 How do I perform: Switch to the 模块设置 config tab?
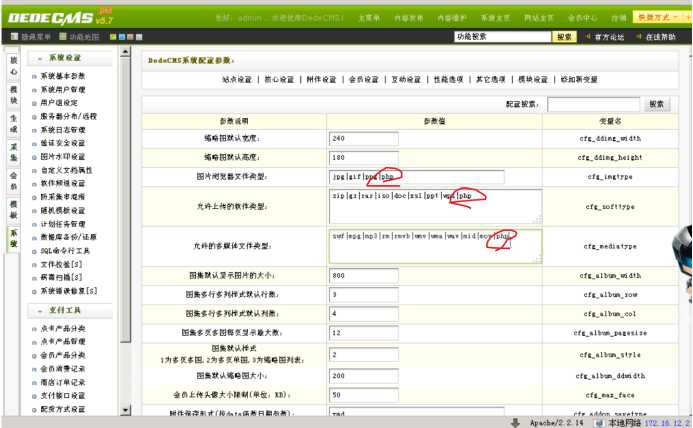click(533, 80)
